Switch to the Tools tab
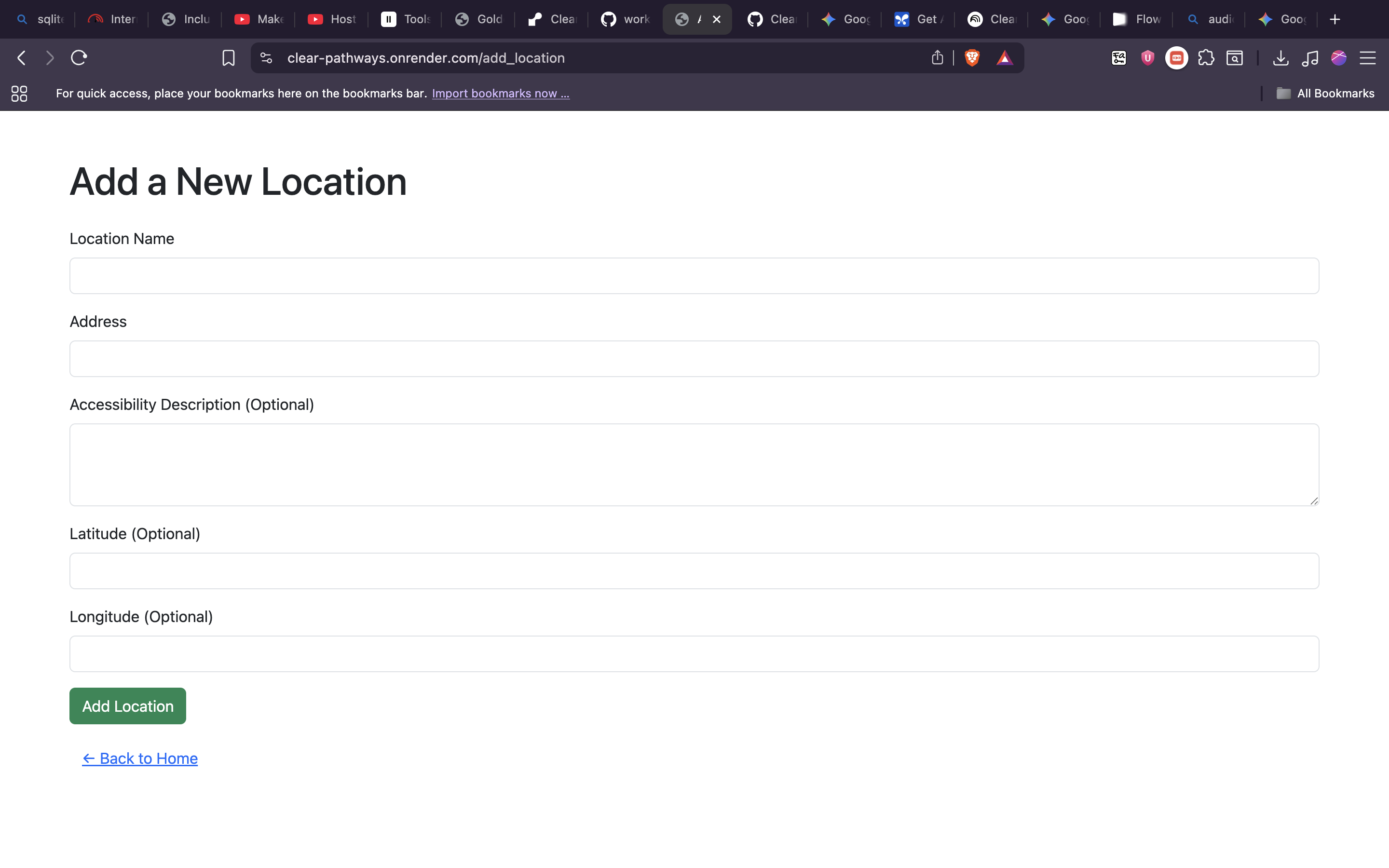This screenshot has height=868, width=1389. click(406, 19)
